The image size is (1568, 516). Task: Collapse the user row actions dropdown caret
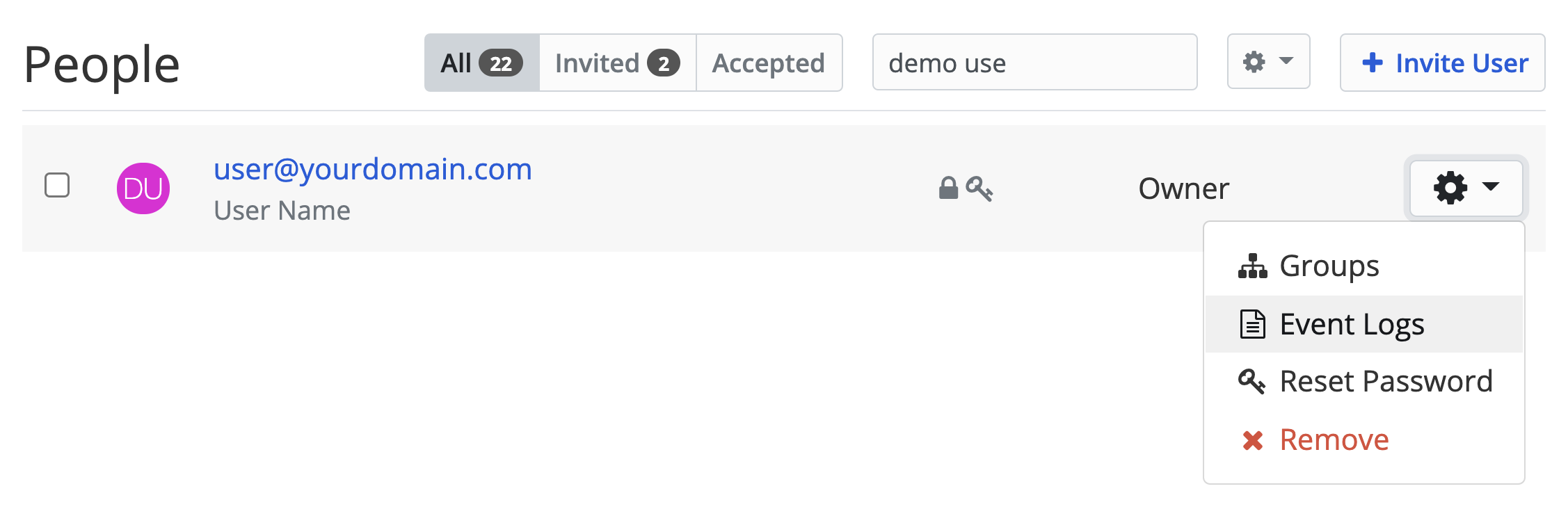tap(1490, 186)
